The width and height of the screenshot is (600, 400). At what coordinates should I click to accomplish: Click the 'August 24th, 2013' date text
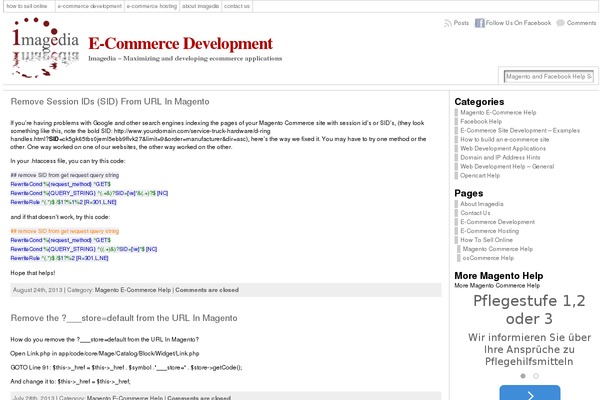38,290
